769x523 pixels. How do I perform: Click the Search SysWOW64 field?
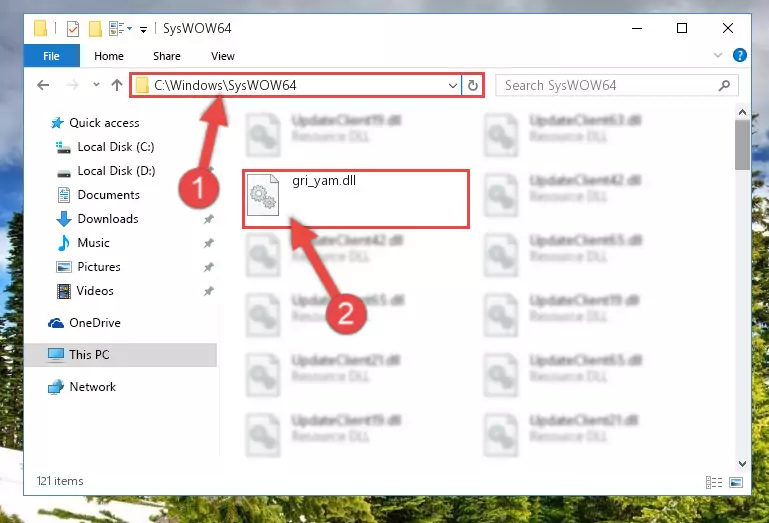pyautogui.click(x=616, y=85)
